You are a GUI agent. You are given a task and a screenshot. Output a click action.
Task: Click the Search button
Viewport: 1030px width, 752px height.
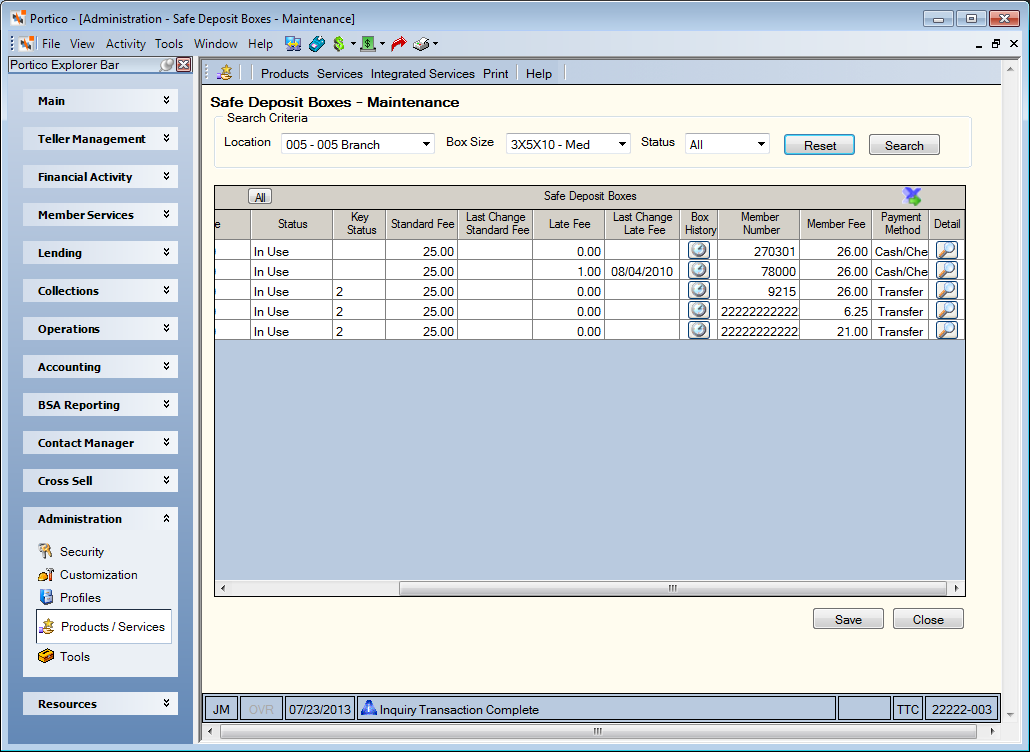(904, 145)
